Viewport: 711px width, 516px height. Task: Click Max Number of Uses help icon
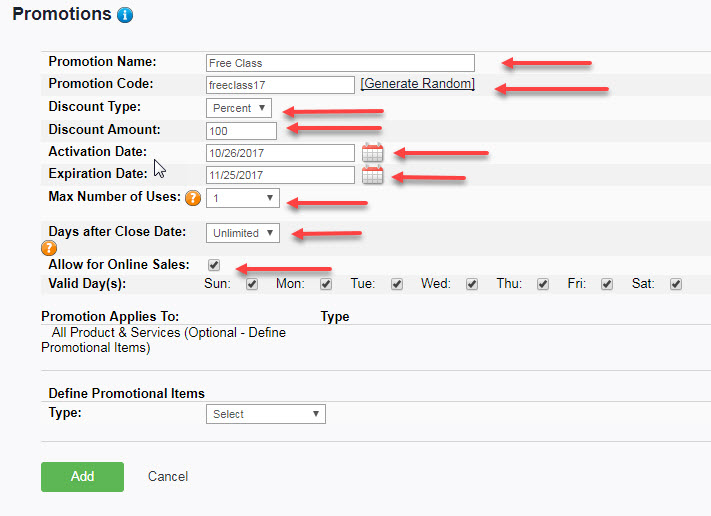coord(194,198)
